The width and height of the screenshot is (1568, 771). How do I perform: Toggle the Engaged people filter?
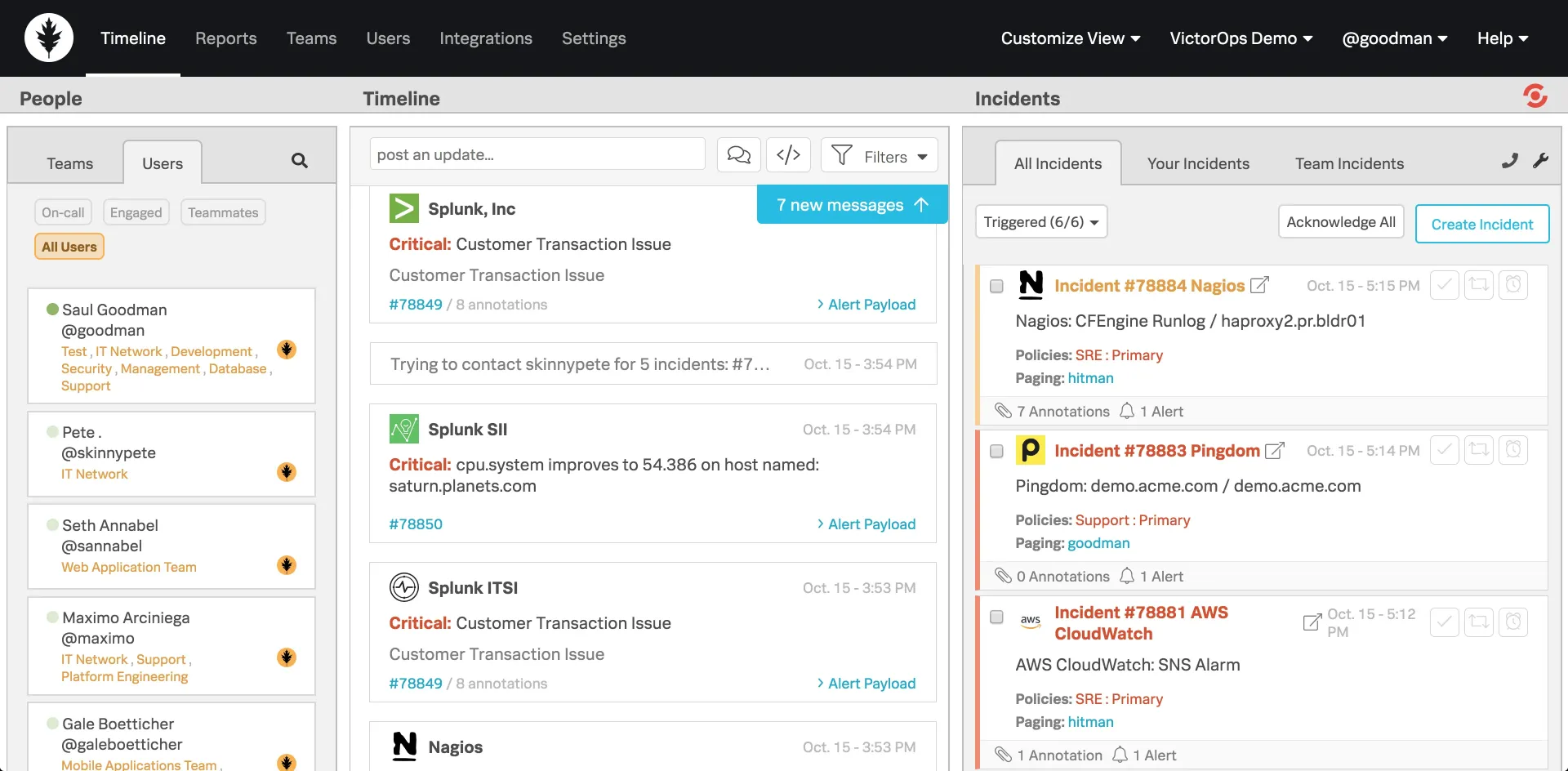click(x=136, y=212)
